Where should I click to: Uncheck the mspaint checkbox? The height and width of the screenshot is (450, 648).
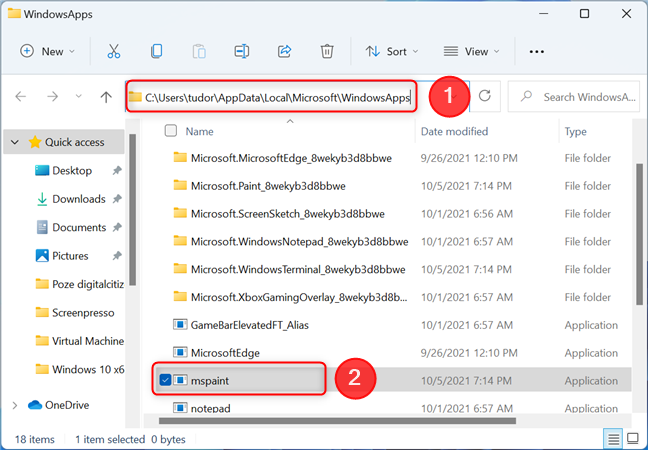165,380
